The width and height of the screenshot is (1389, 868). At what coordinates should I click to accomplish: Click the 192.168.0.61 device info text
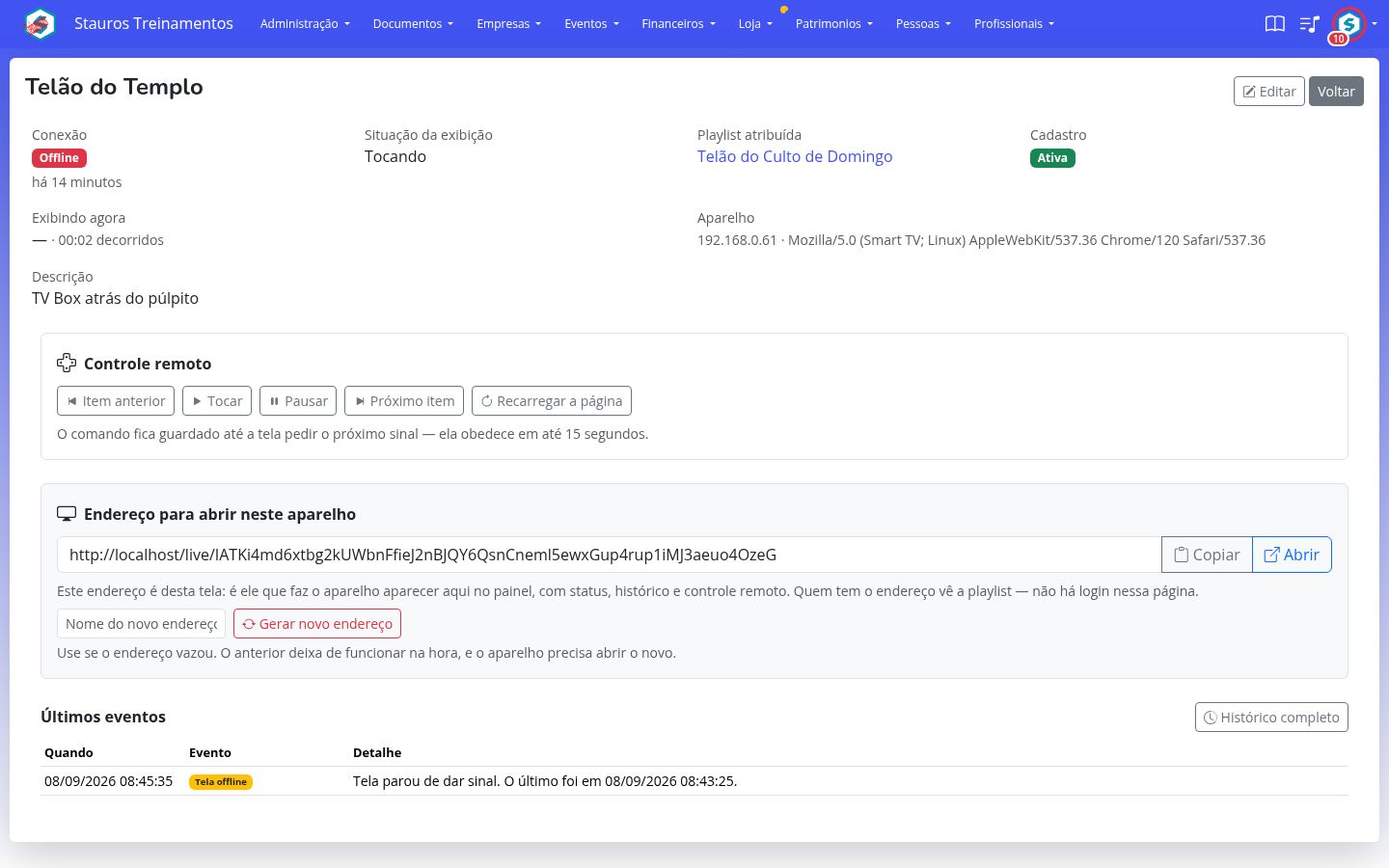[981, 240]
